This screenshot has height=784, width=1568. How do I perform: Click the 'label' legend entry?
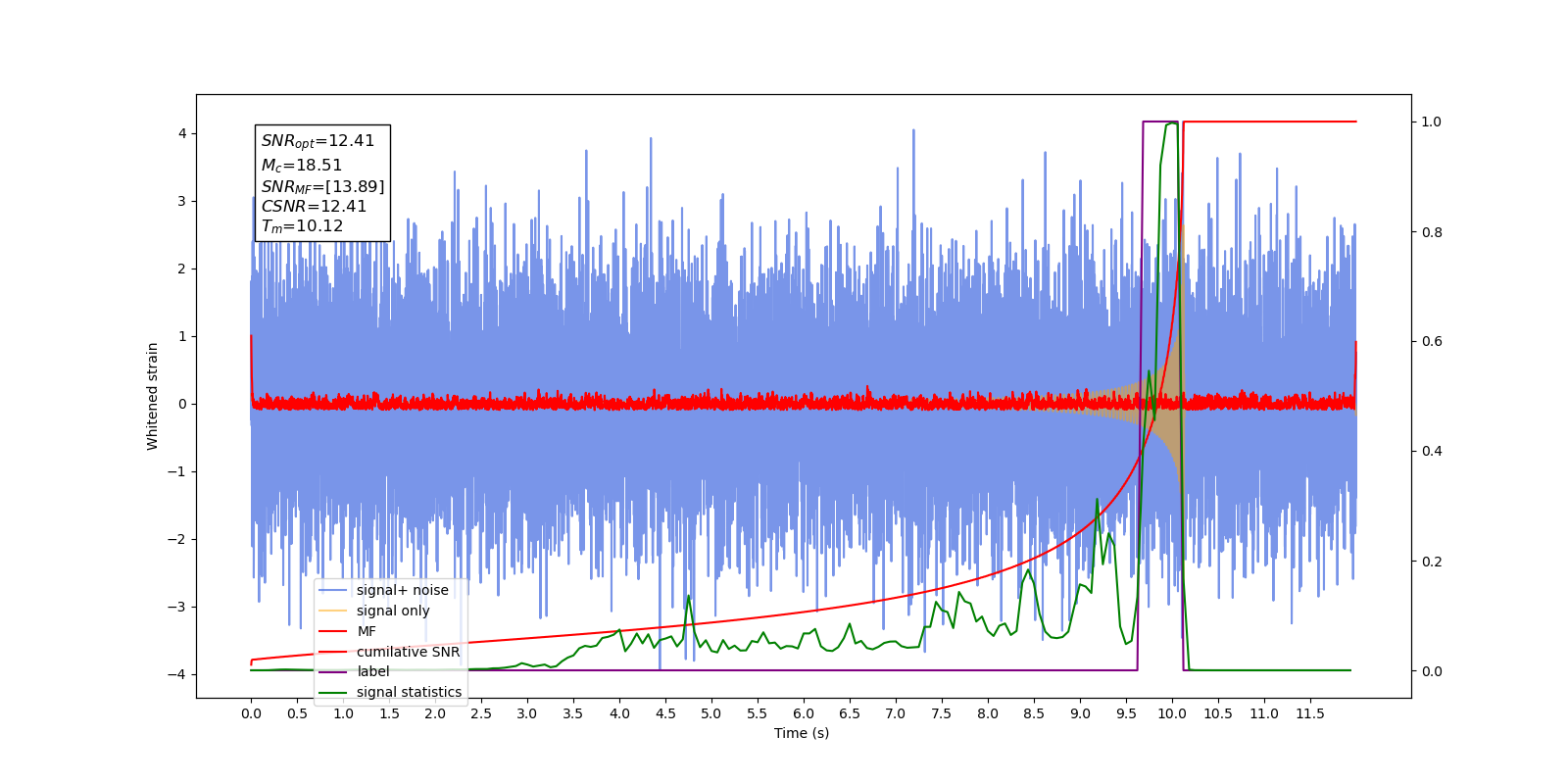point(355,671)
